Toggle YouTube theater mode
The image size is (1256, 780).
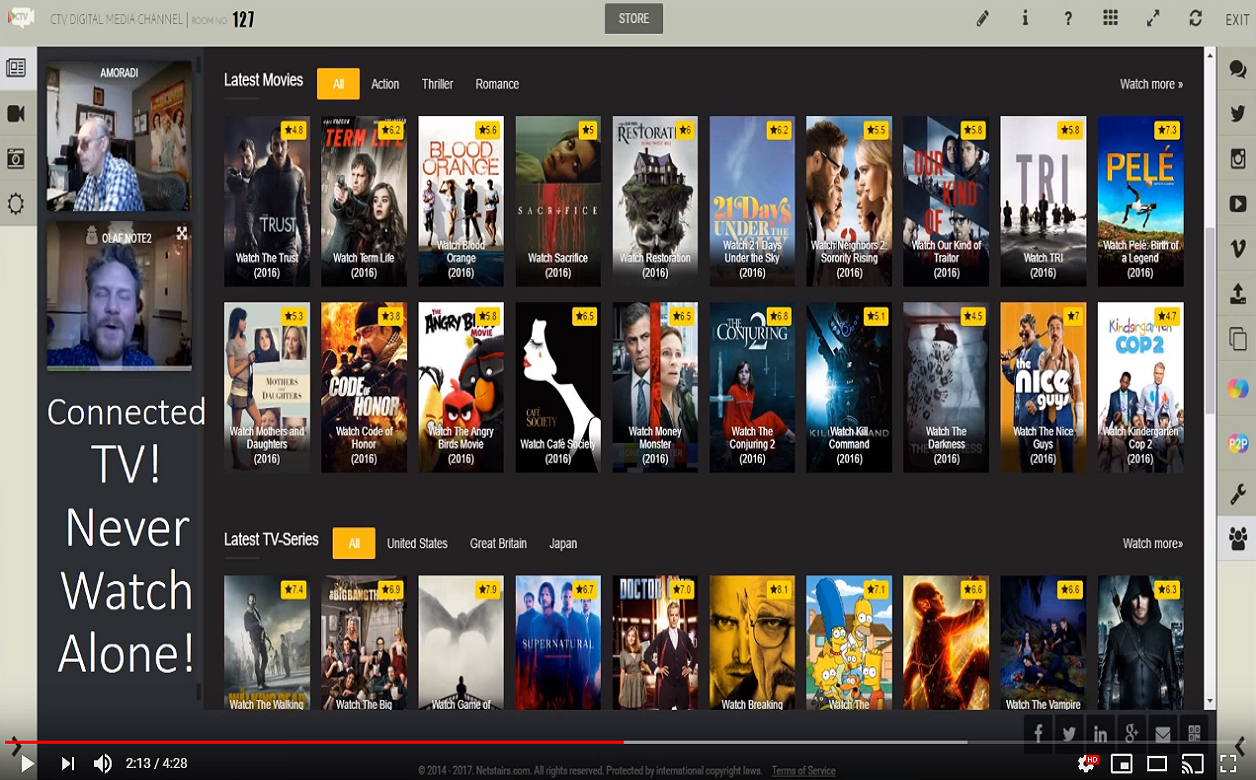pos(1157,764)
